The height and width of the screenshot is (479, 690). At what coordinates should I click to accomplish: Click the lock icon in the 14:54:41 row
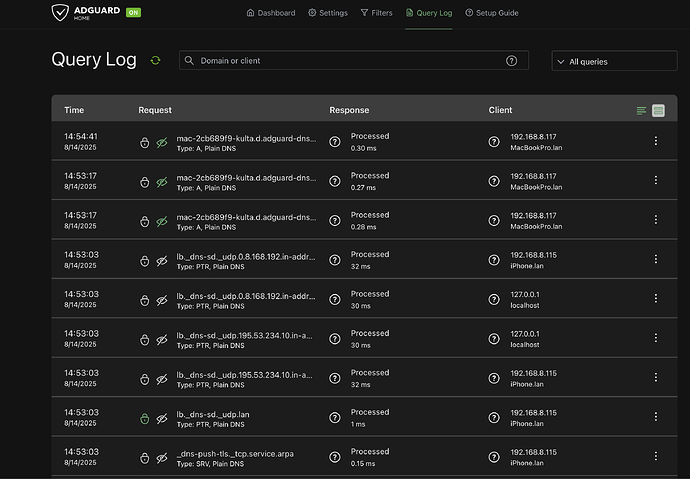coord(145,142)
